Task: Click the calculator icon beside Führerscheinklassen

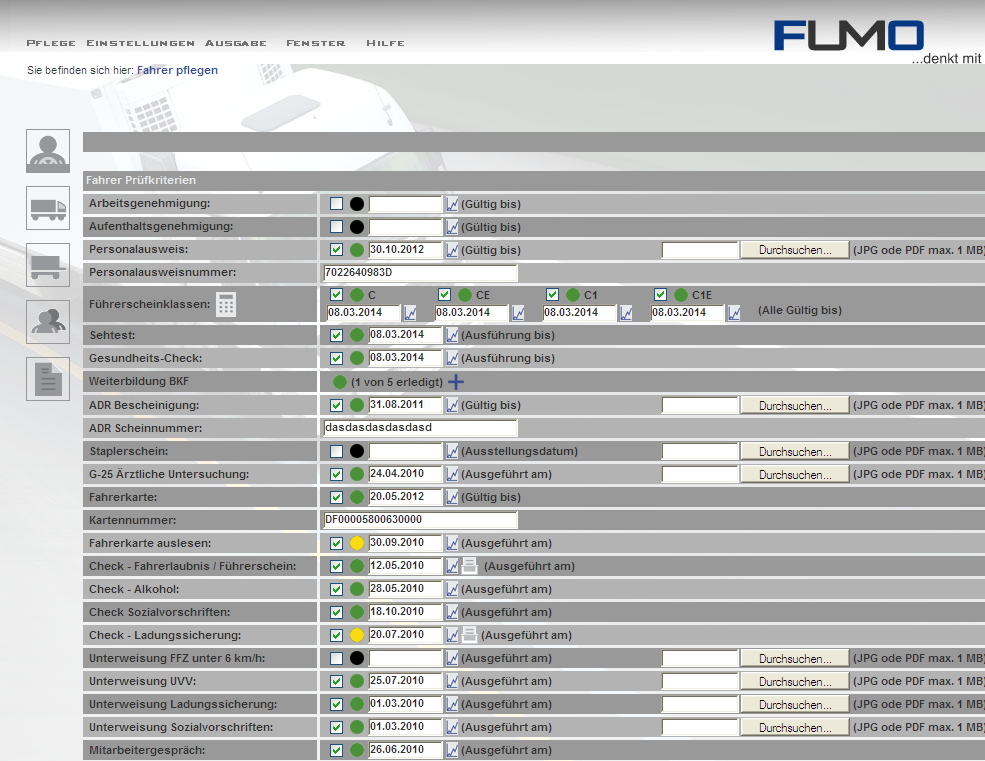Action: [x=226, y=305]
